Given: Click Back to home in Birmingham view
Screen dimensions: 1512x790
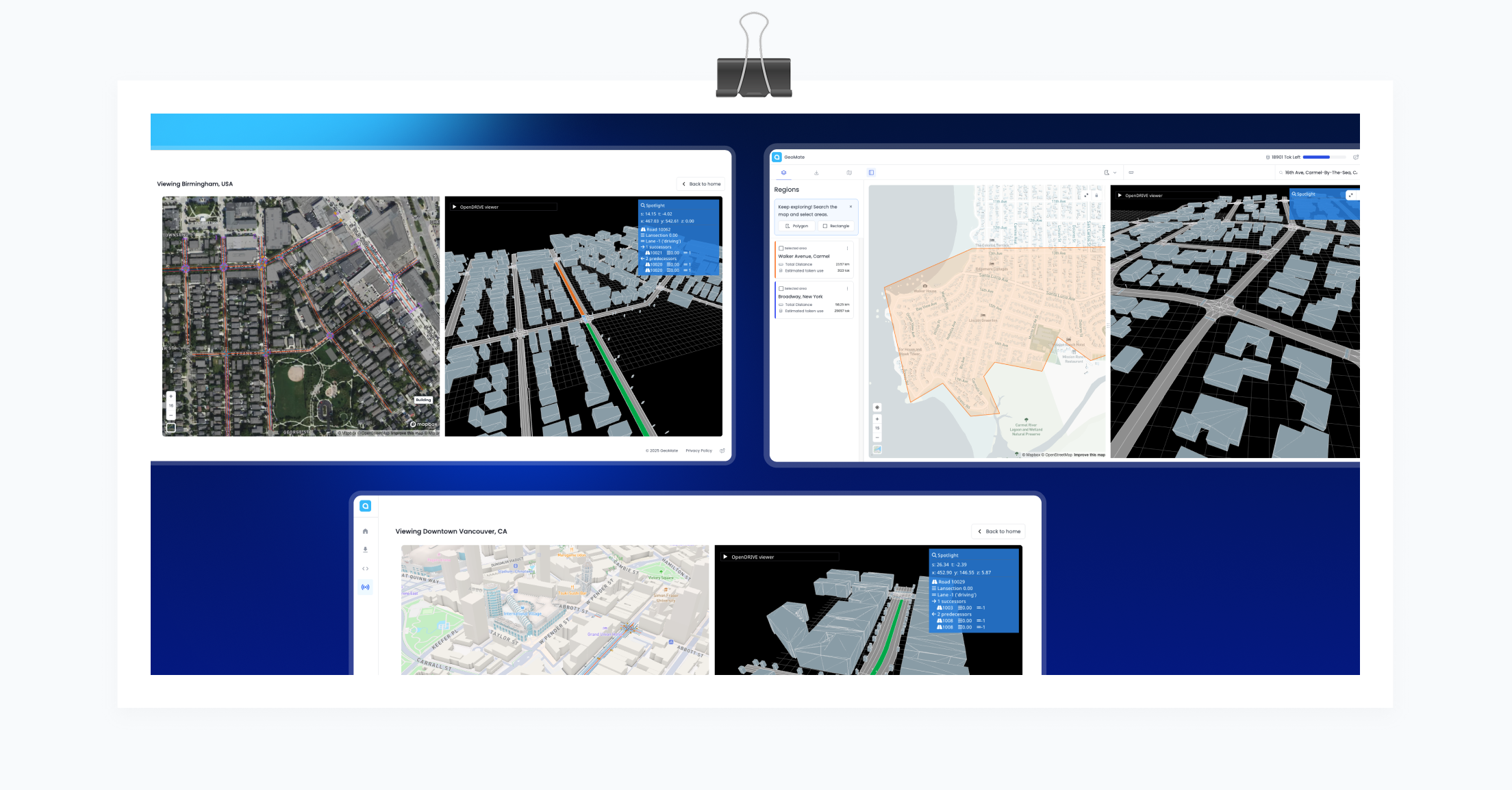Looking at the screenshot, I should (701, 184).
